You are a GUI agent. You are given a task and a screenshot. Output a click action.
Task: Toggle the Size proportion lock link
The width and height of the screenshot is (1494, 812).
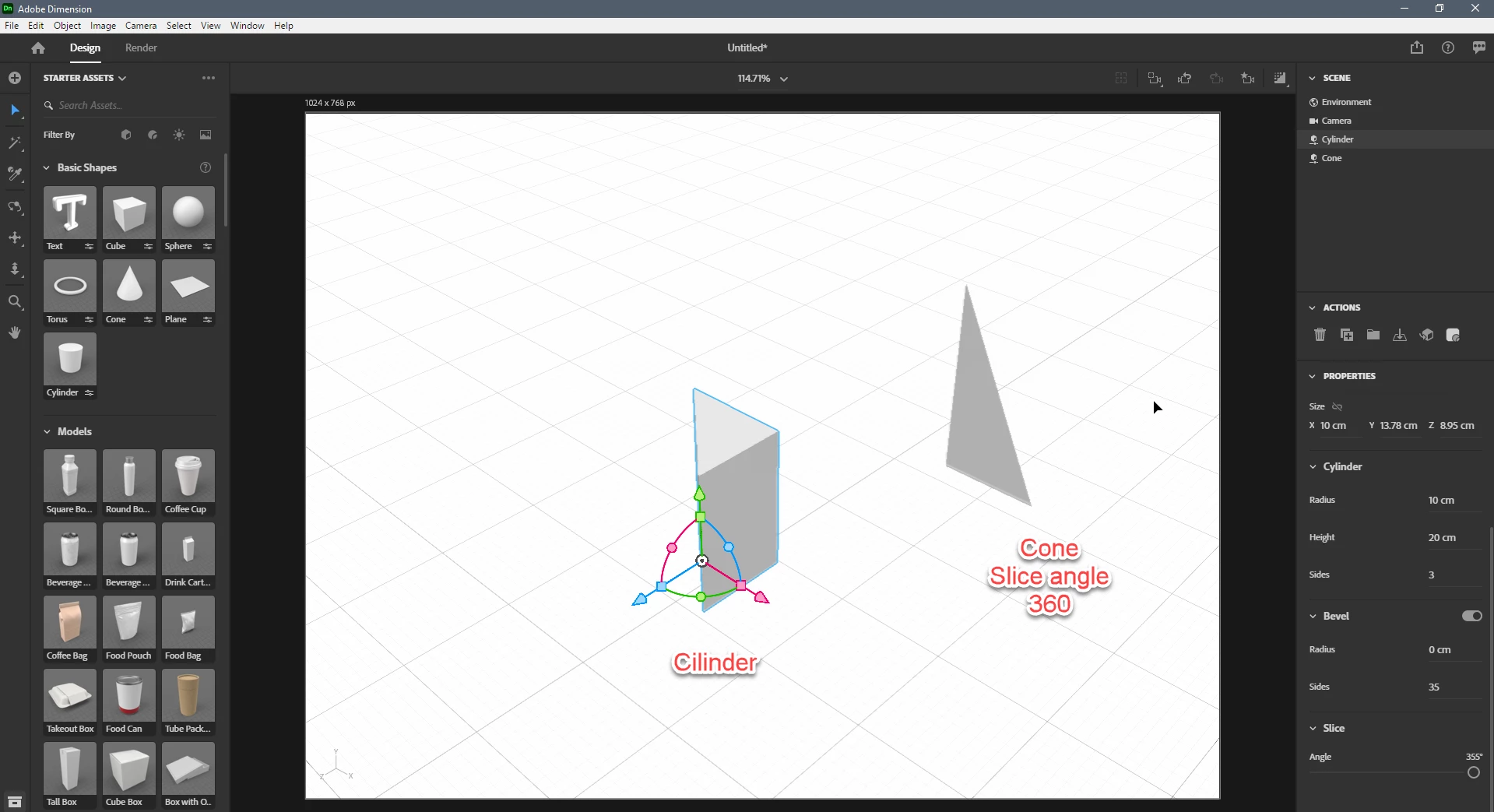1338,406
